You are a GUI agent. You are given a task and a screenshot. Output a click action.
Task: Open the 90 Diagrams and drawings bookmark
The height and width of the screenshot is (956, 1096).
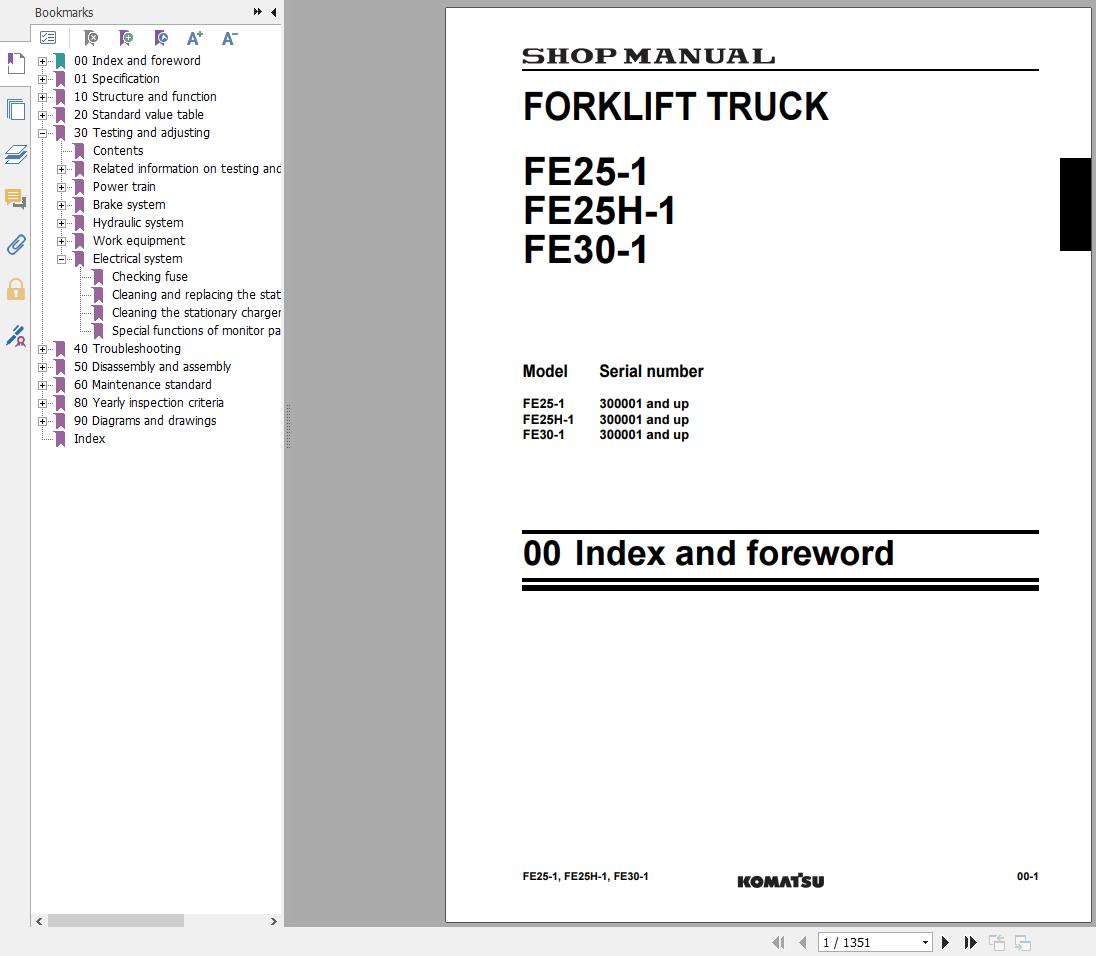click(146, 420)
